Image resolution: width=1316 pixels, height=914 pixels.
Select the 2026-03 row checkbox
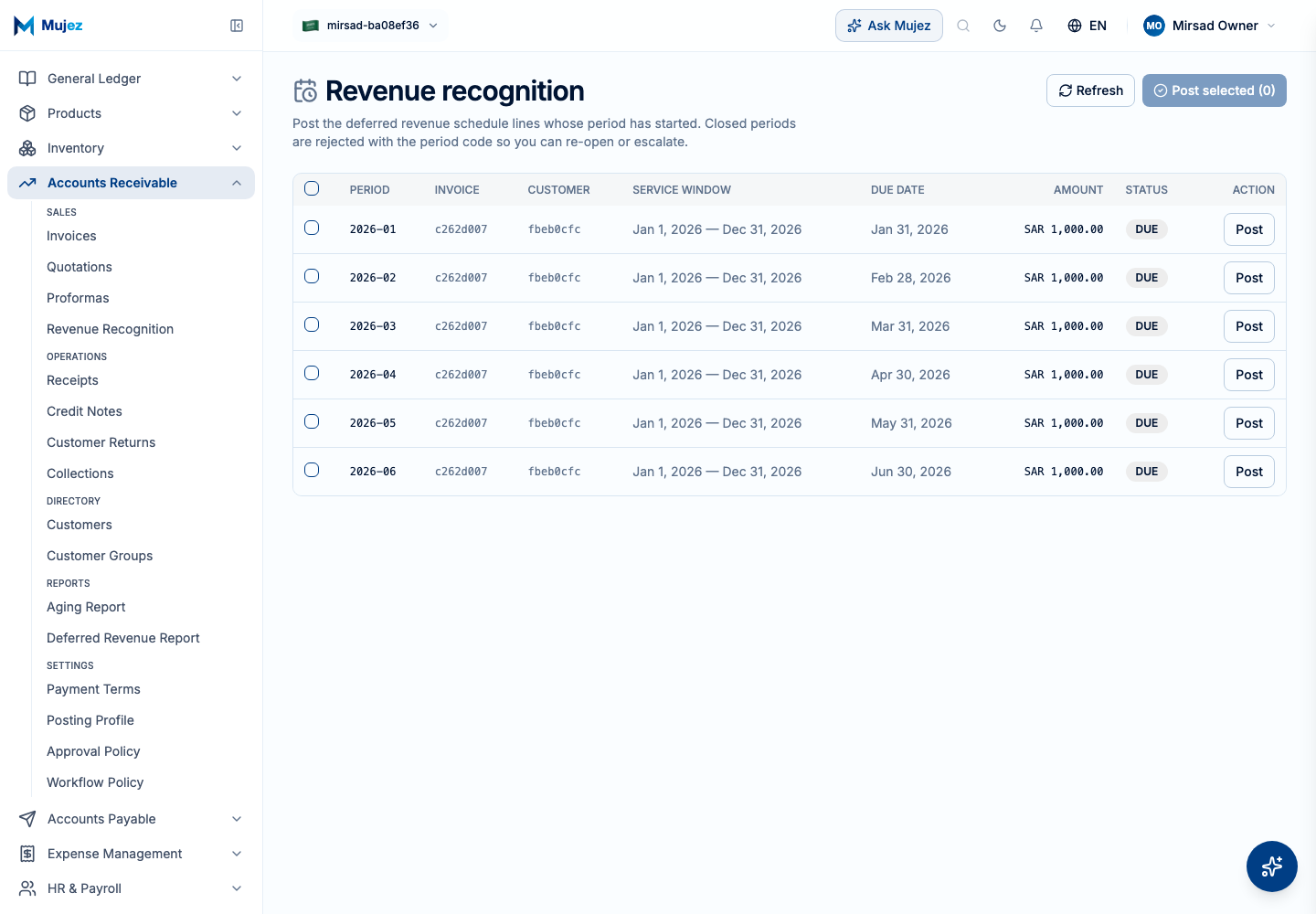pyautogui.click(x=312, y=324)
